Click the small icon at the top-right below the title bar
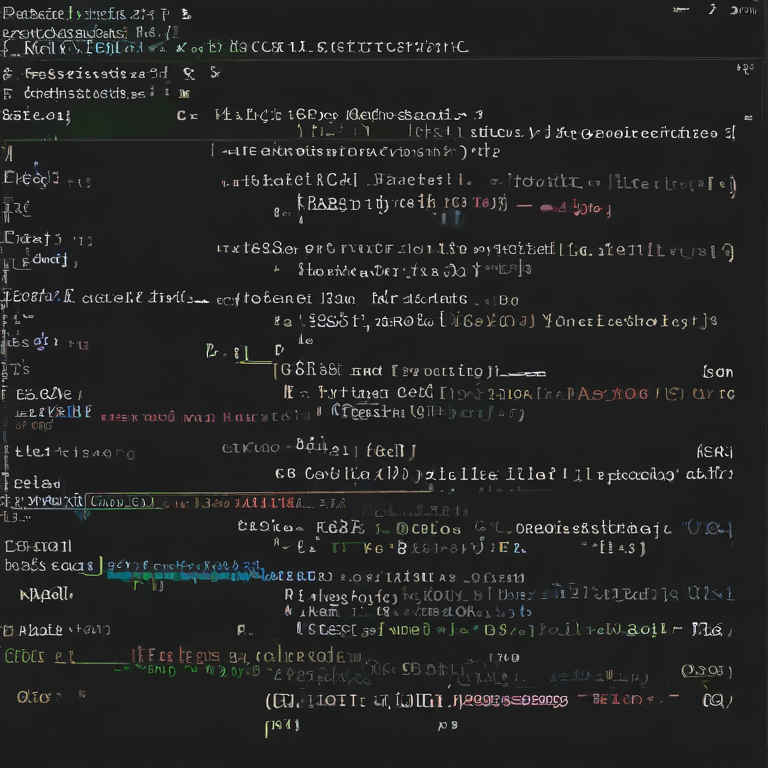768x768 pixels. (x=744, y=68)
